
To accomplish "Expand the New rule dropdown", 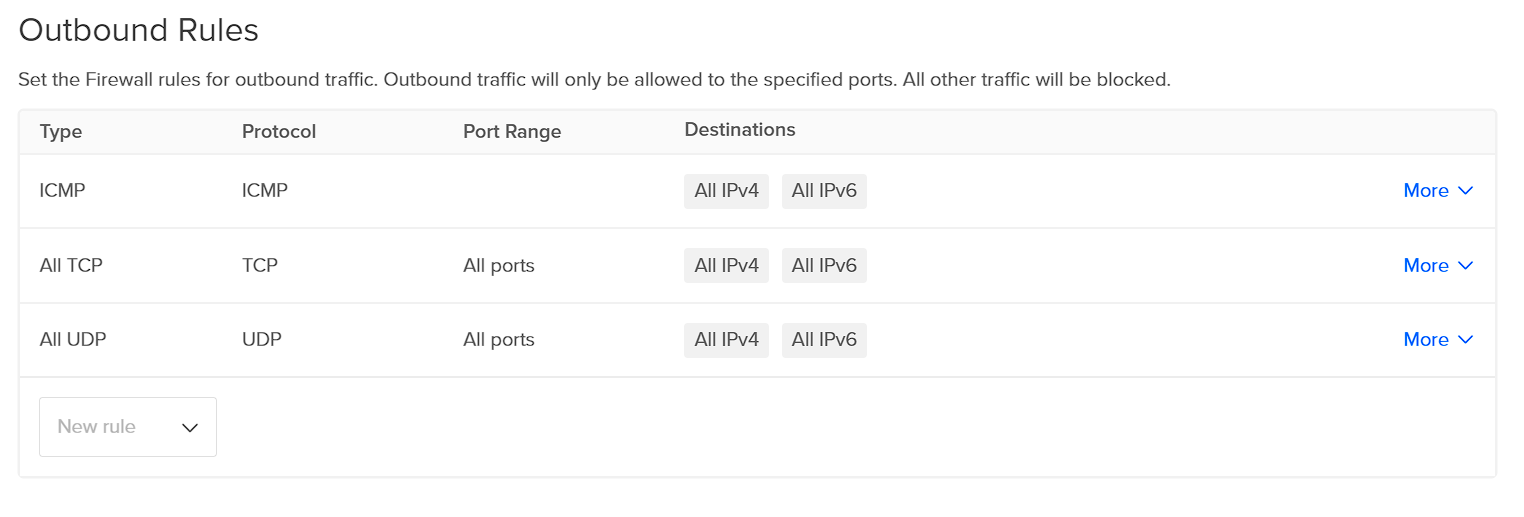I will 128,427.
